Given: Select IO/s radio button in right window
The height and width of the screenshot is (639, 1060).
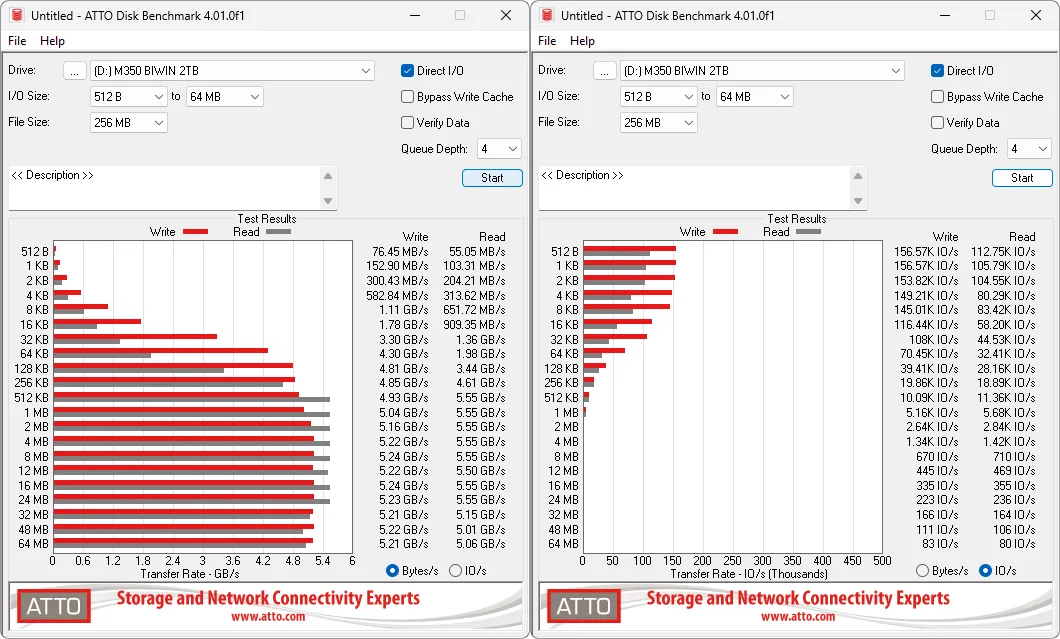Looking at the screenshot, I should [x=985, y=571].
